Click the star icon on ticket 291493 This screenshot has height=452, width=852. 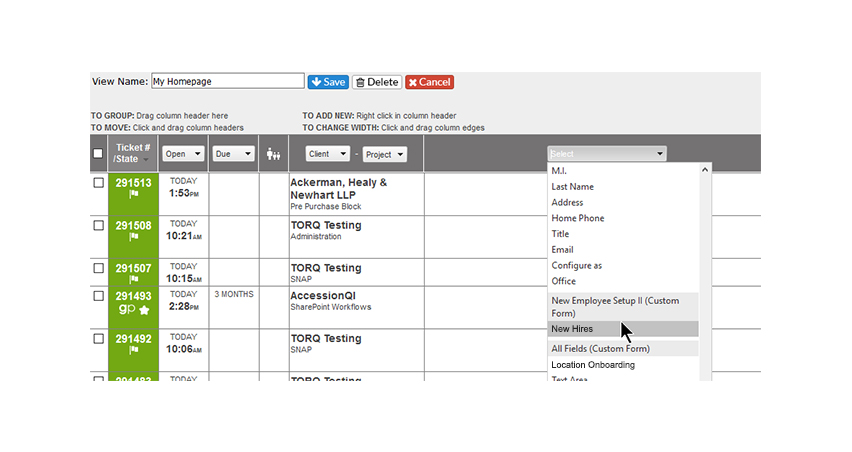(x=144, y=310)
